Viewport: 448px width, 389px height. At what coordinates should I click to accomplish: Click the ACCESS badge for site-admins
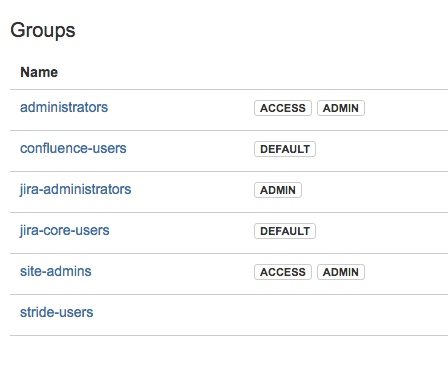pos(283,272)
